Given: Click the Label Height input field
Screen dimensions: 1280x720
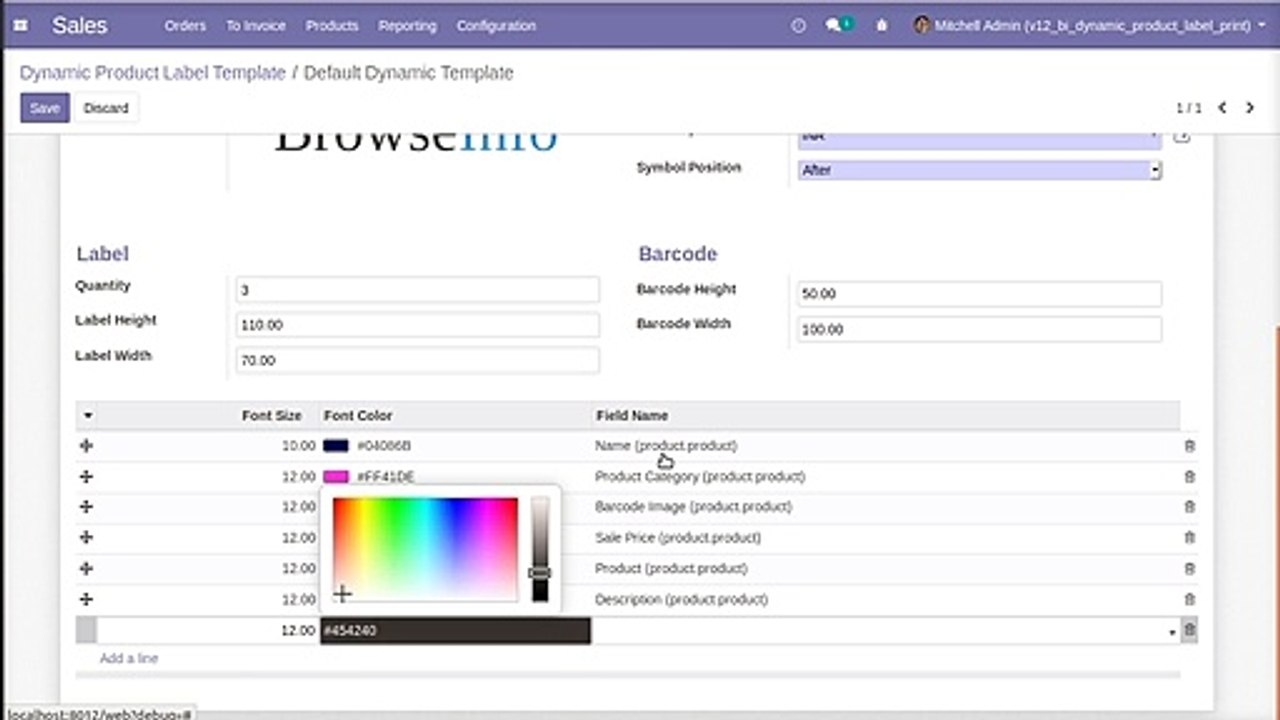Looking at the screenshot, I should (418, 325).
